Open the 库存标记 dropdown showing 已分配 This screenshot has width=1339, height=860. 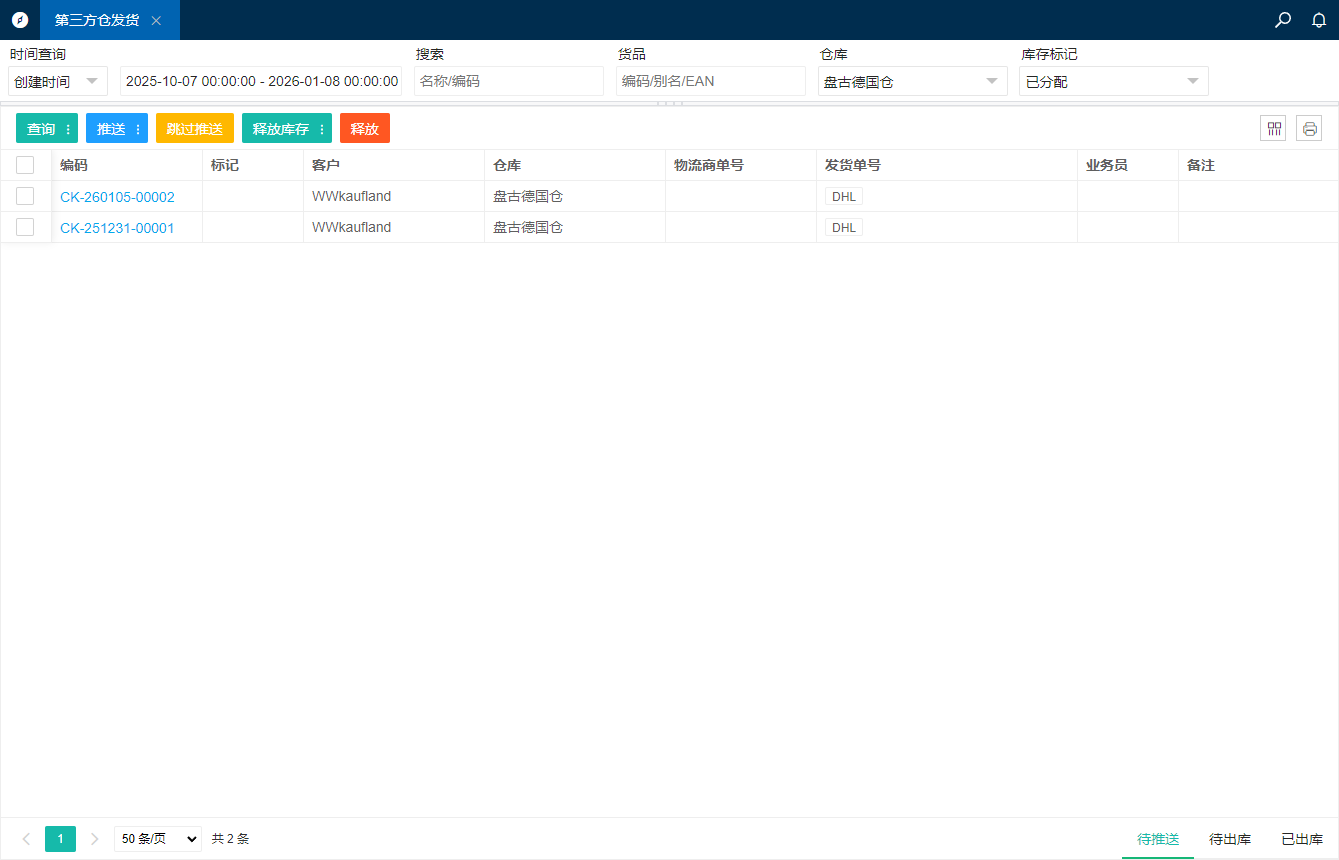pyautogui.click(x=1113, y=81)
